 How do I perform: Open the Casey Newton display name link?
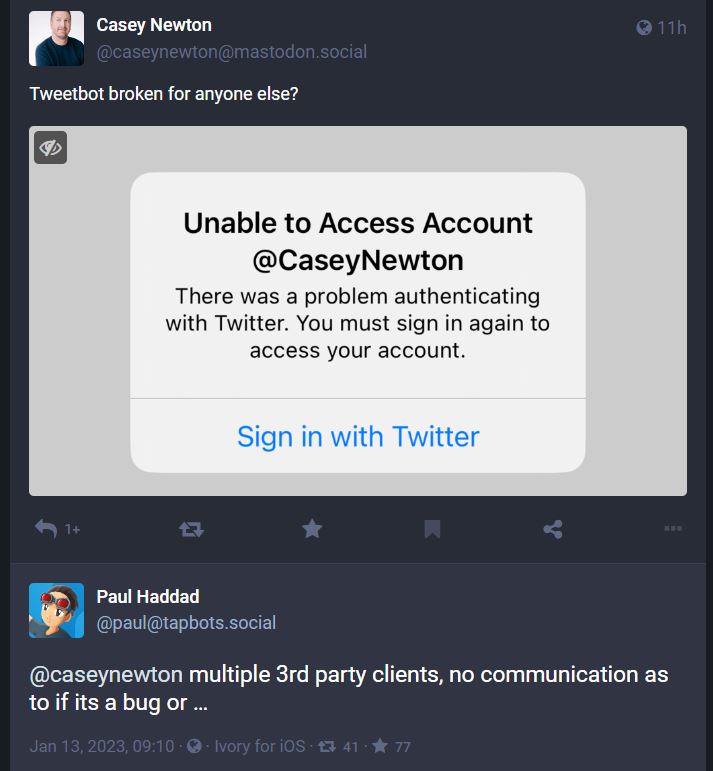pyautogui.click(x=154, y=25)
